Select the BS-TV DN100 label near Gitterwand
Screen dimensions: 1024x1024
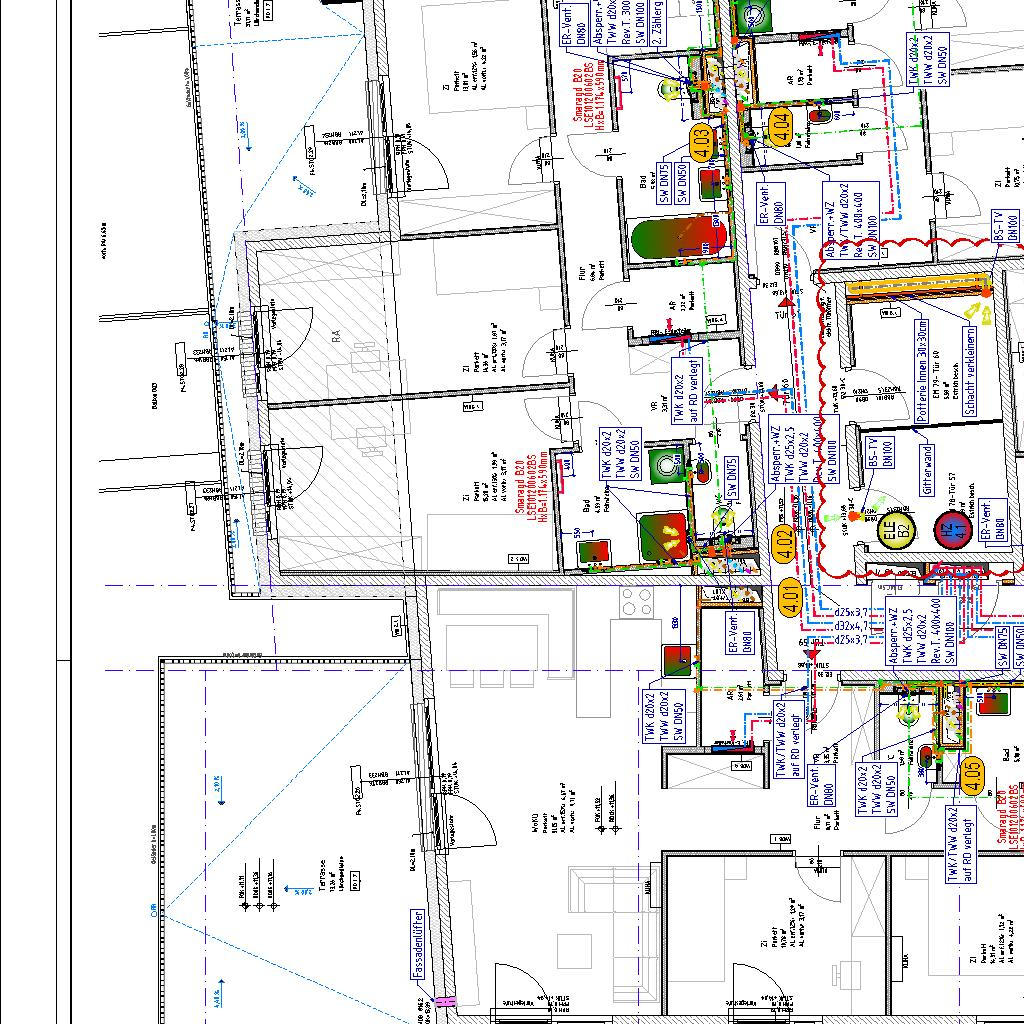click(878, 458)
